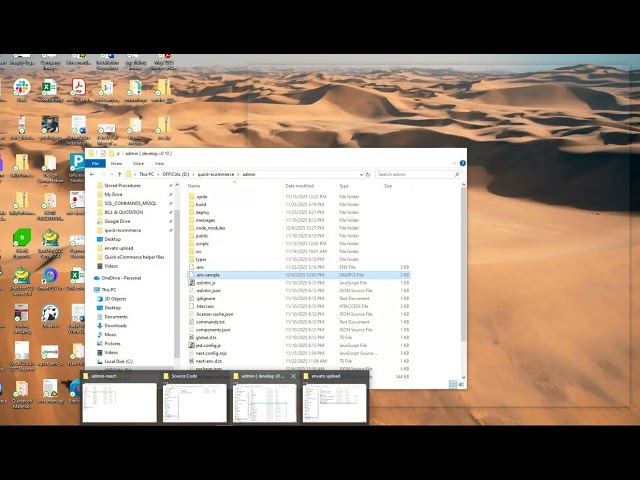Screen dimensions: 640x480
Task: Open the Microsoft Project icon on desktop
Action: 77,162
